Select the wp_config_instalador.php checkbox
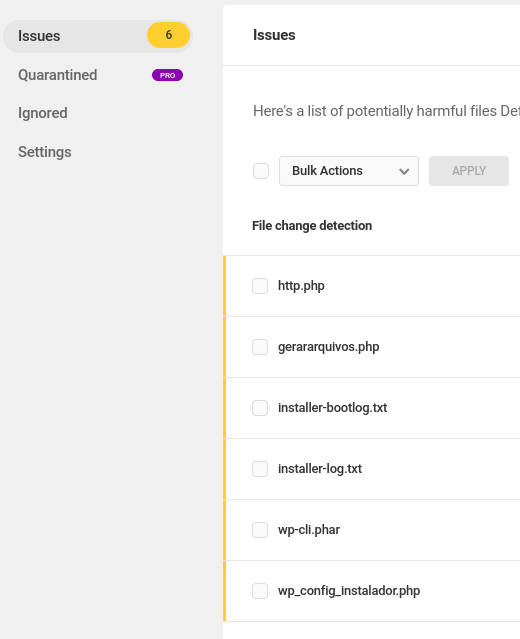Screen dimensions: 520x639 click(260, 591)
